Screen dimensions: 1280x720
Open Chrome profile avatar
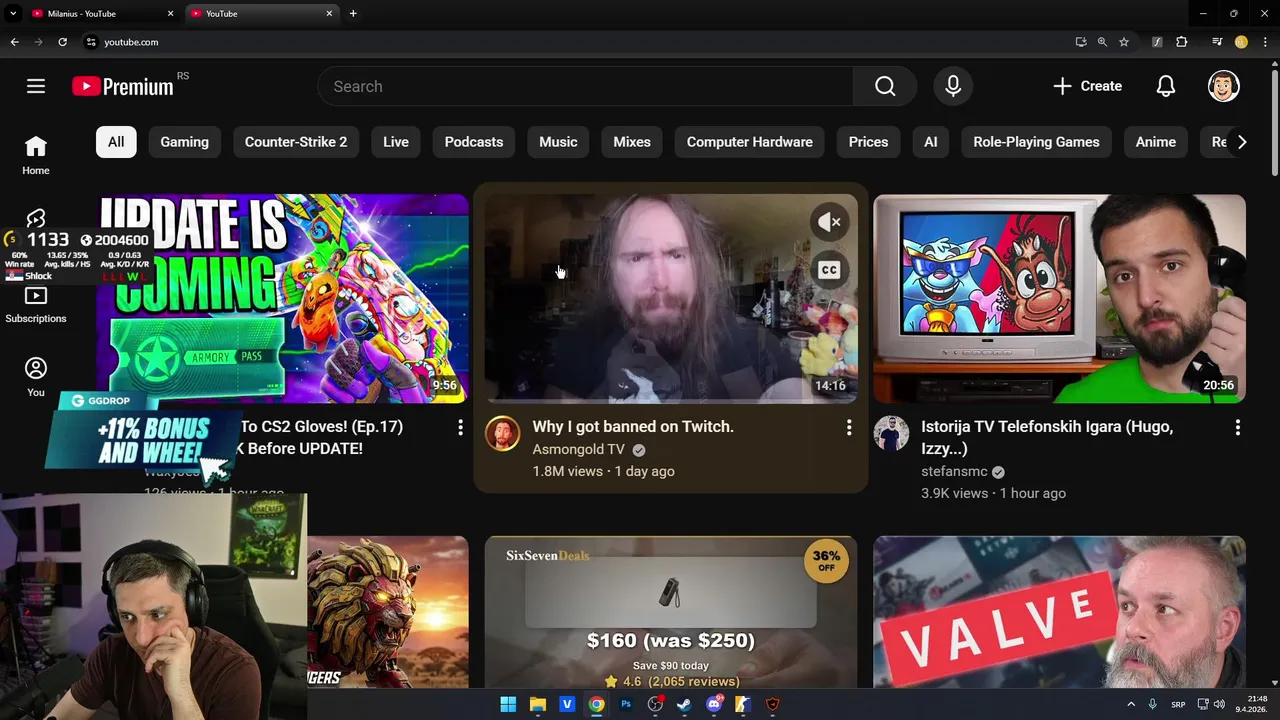(1241, 42)
